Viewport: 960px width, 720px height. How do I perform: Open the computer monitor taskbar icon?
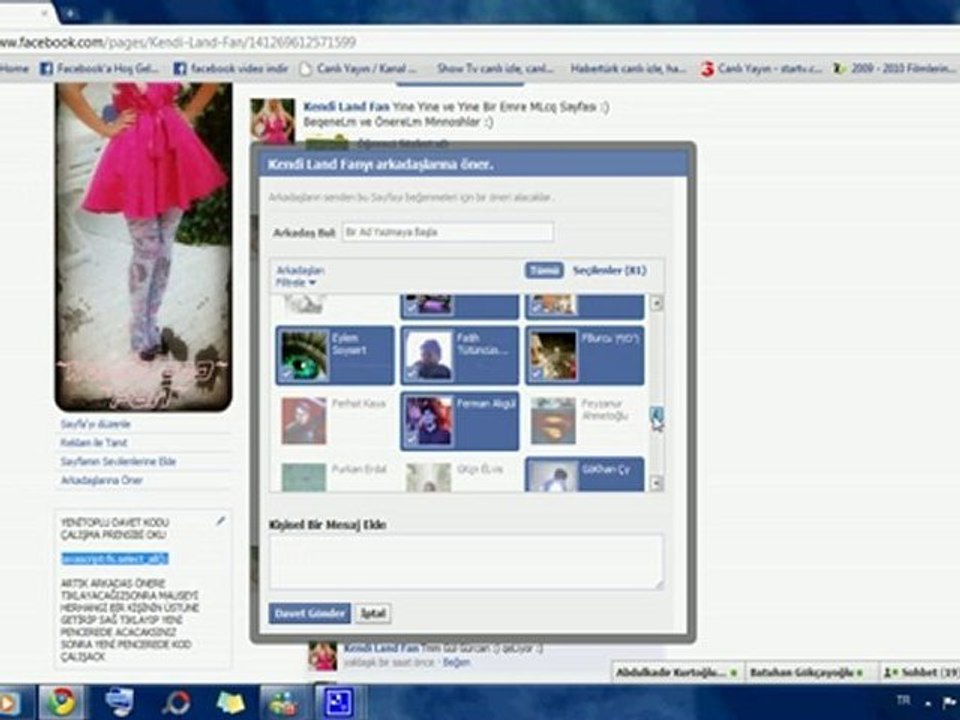click(x=119, y=702)
